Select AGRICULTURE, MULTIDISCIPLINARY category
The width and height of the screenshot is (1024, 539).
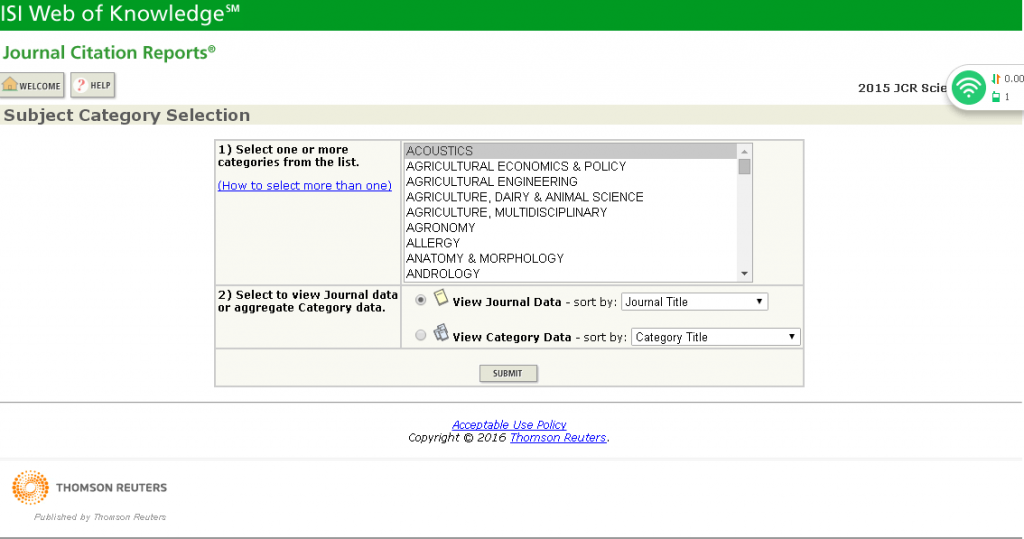(x=571, y=212)
